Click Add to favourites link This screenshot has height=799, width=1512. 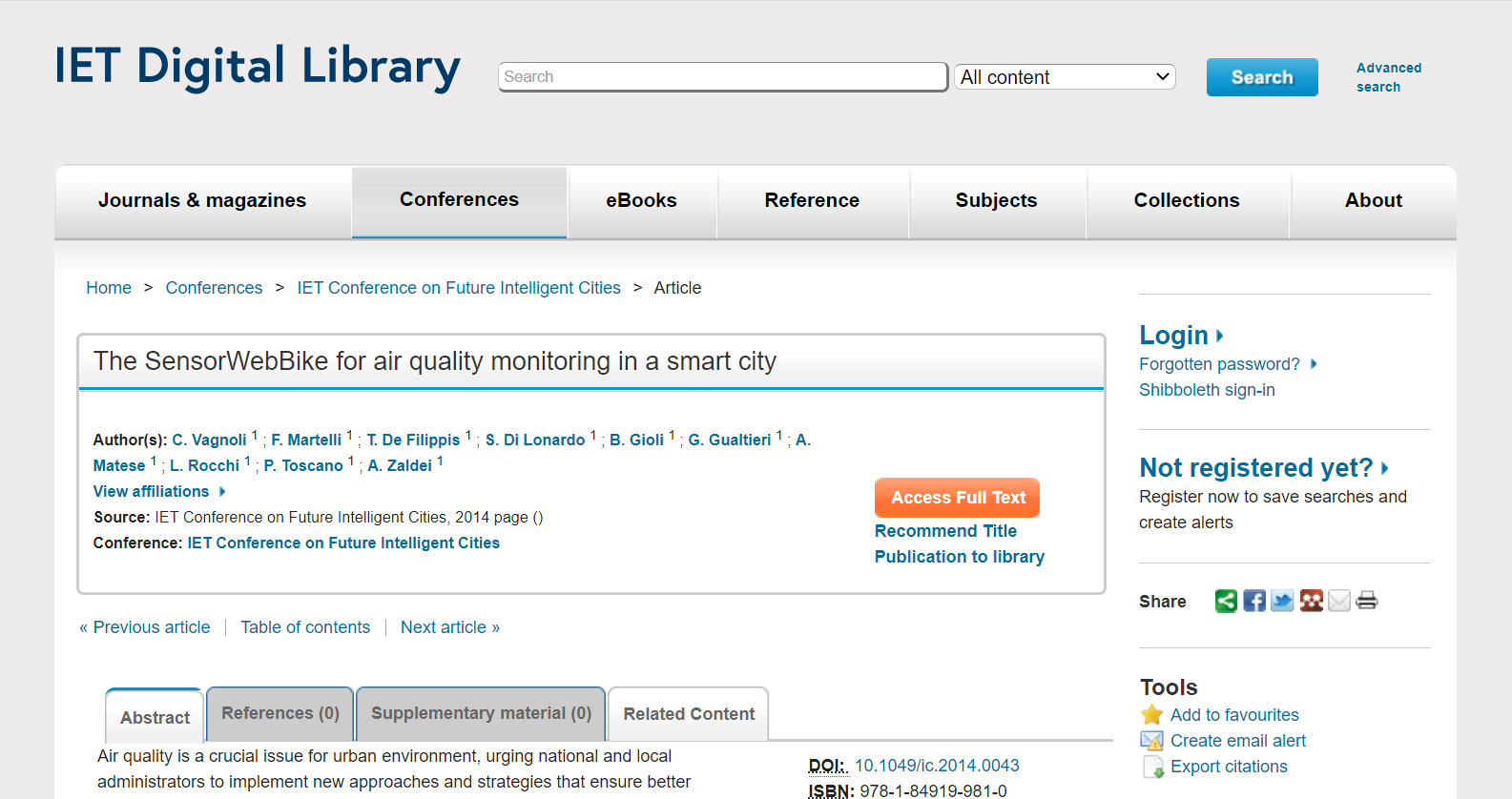click(x=1234, y=715)
